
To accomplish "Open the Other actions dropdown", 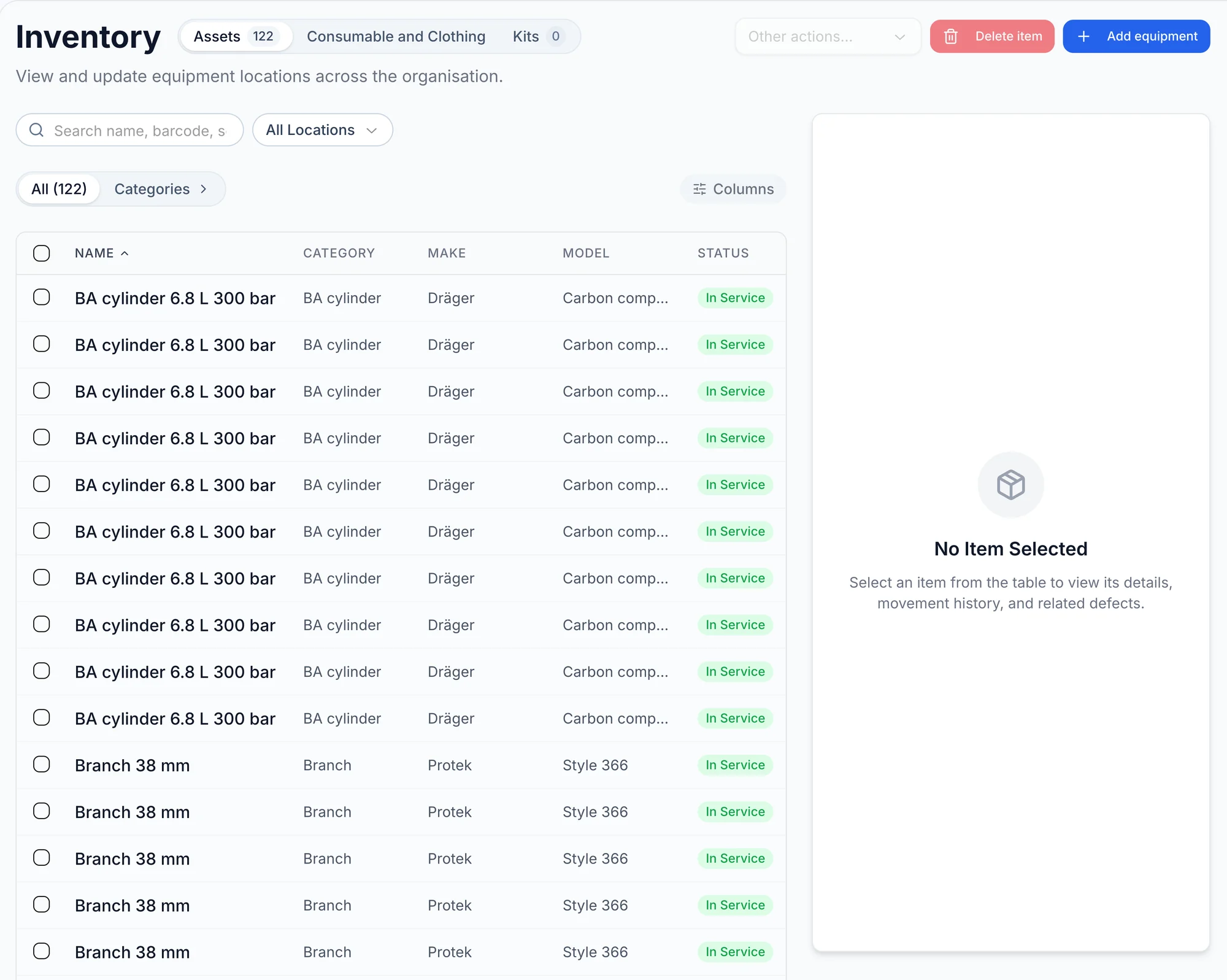I will coord(828,37).
